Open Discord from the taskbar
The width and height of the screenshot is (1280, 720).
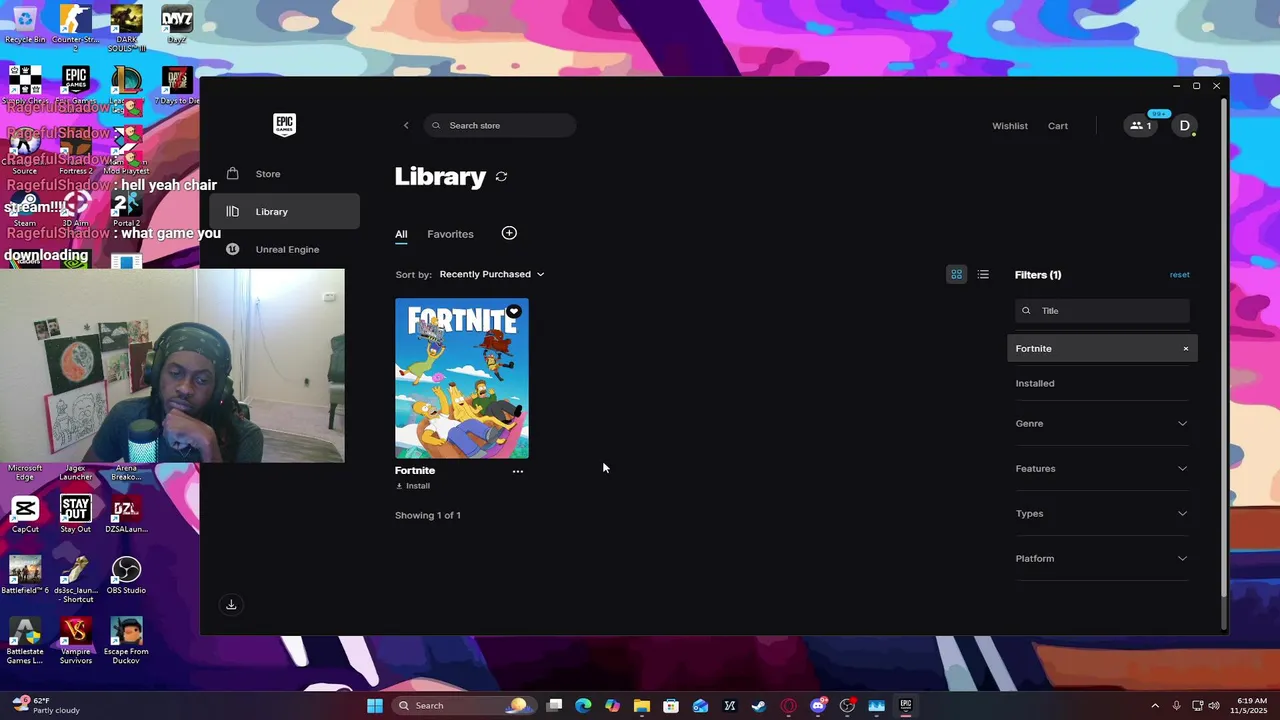(x=818, y=705)
